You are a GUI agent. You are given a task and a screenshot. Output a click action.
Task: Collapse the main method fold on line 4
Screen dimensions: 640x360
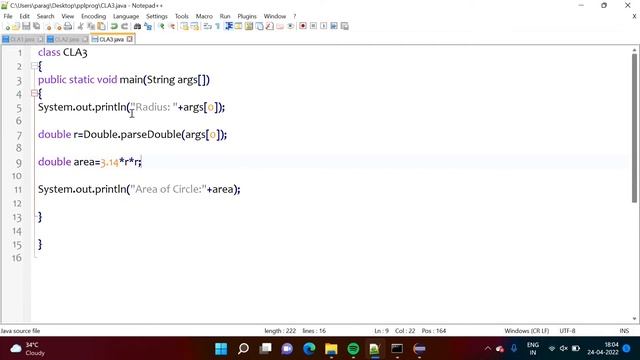pyautogui.click(x=34, y=93)
